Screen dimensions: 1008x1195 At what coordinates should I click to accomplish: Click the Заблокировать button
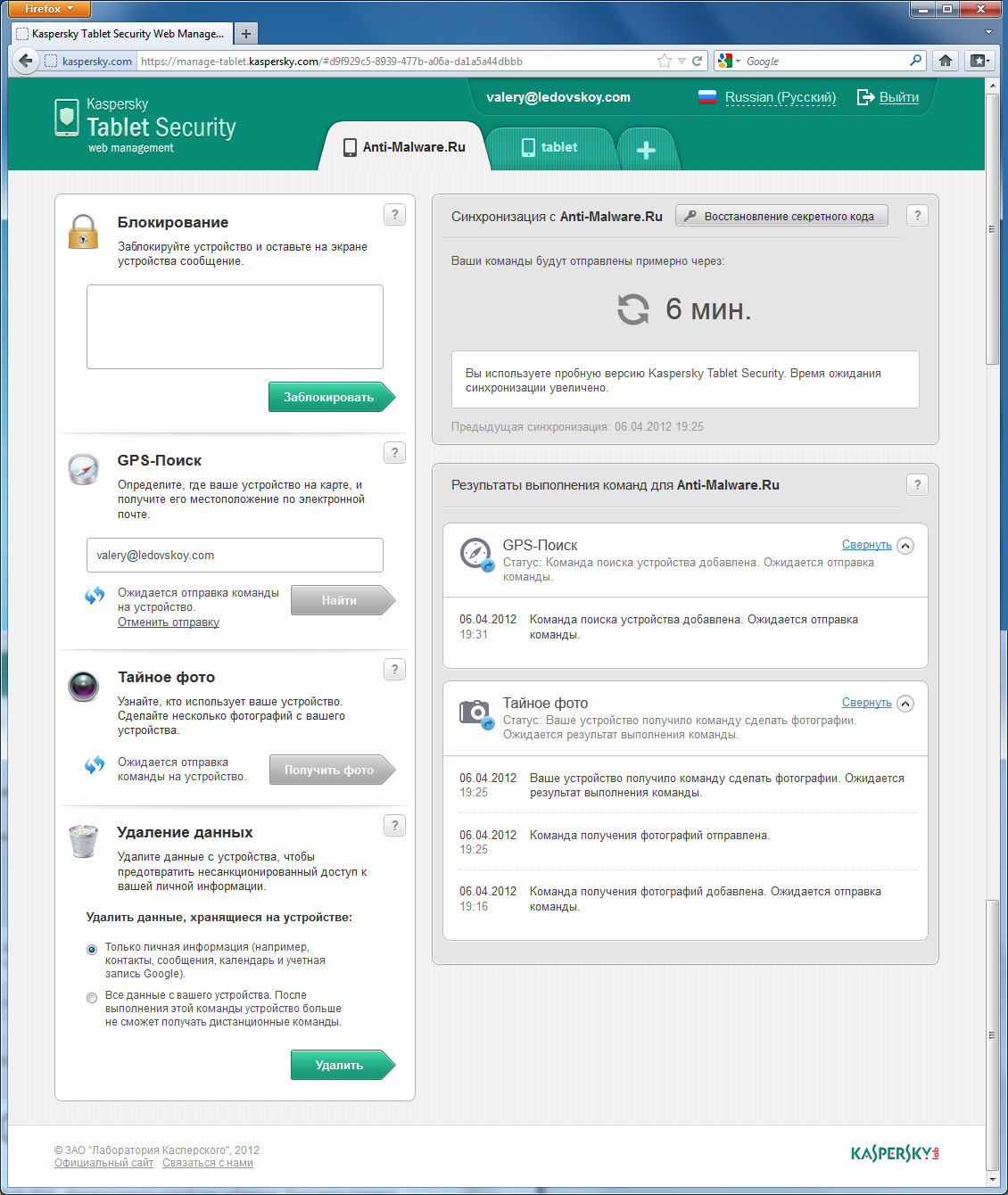pos(332,398)
